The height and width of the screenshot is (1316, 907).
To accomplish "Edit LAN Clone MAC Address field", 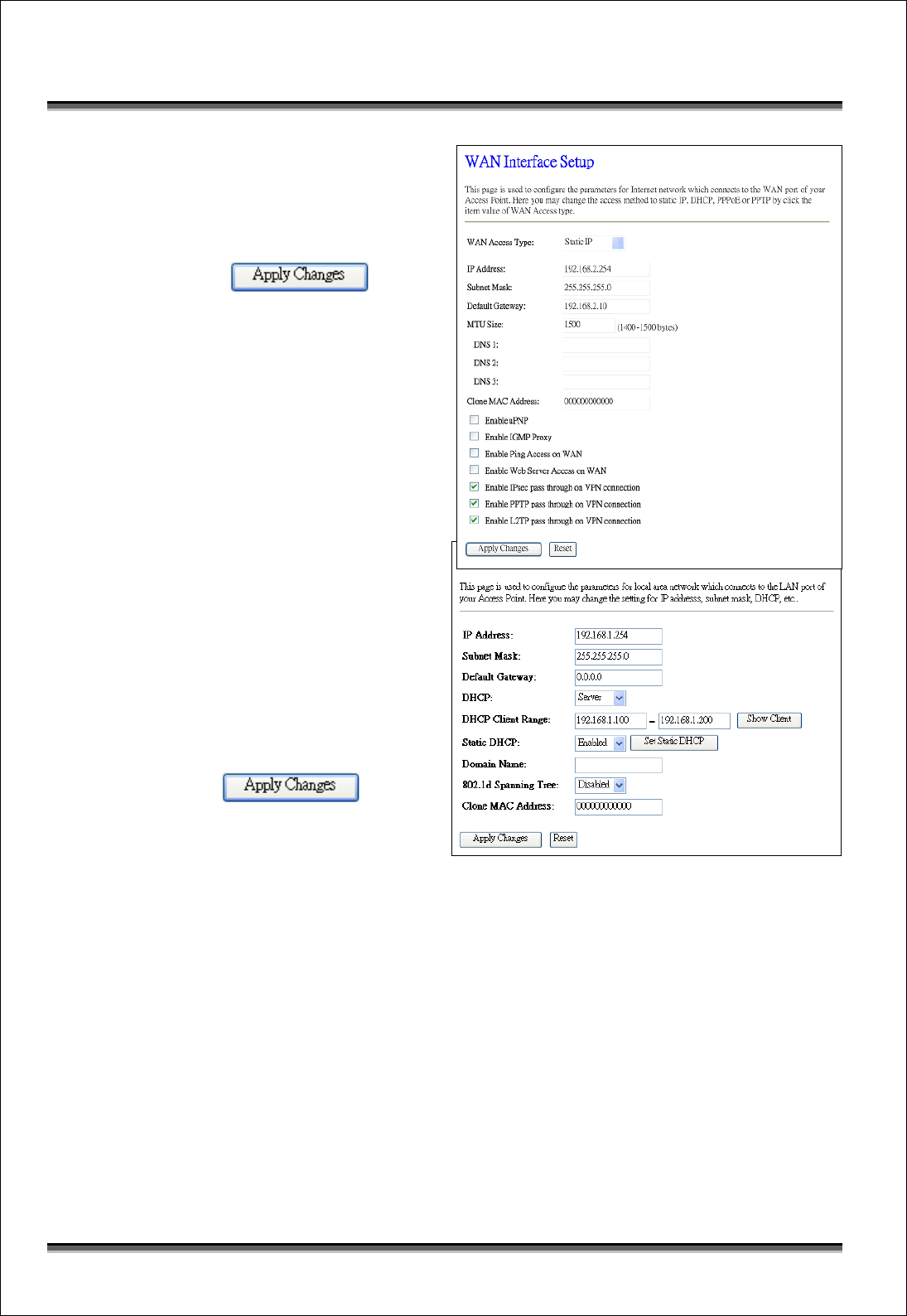I will (619, 806).
